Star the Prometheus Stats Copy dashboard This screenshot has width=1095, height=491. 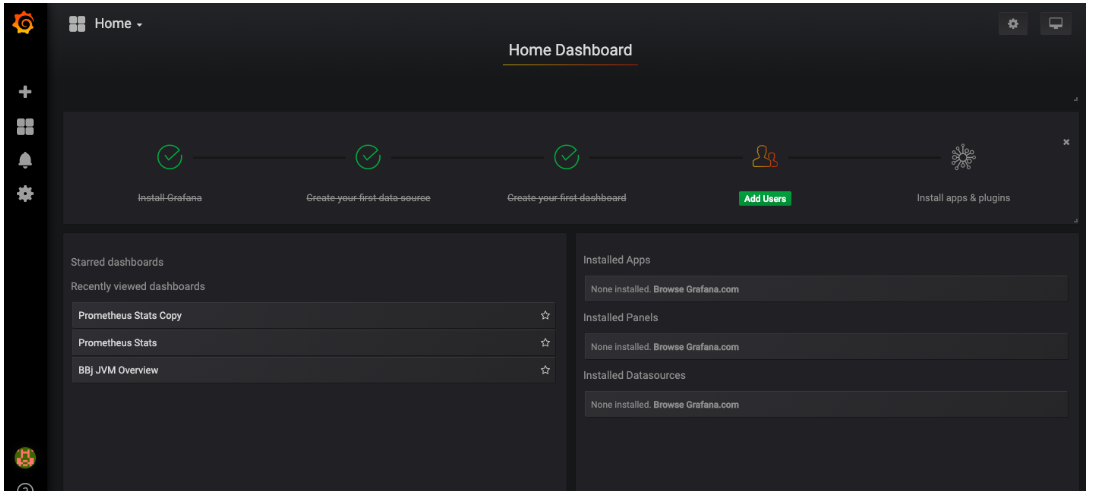[x=545, y=316]
